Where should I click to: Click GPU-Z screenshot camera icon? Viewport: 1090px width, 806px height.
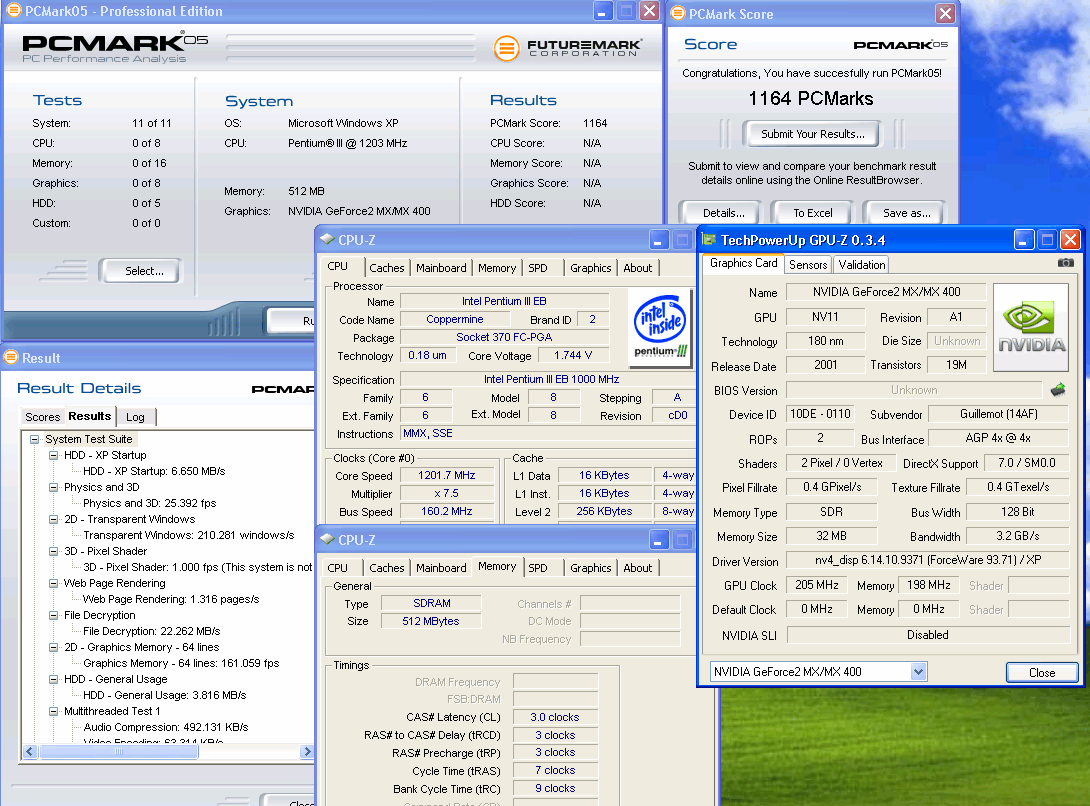1065,263
